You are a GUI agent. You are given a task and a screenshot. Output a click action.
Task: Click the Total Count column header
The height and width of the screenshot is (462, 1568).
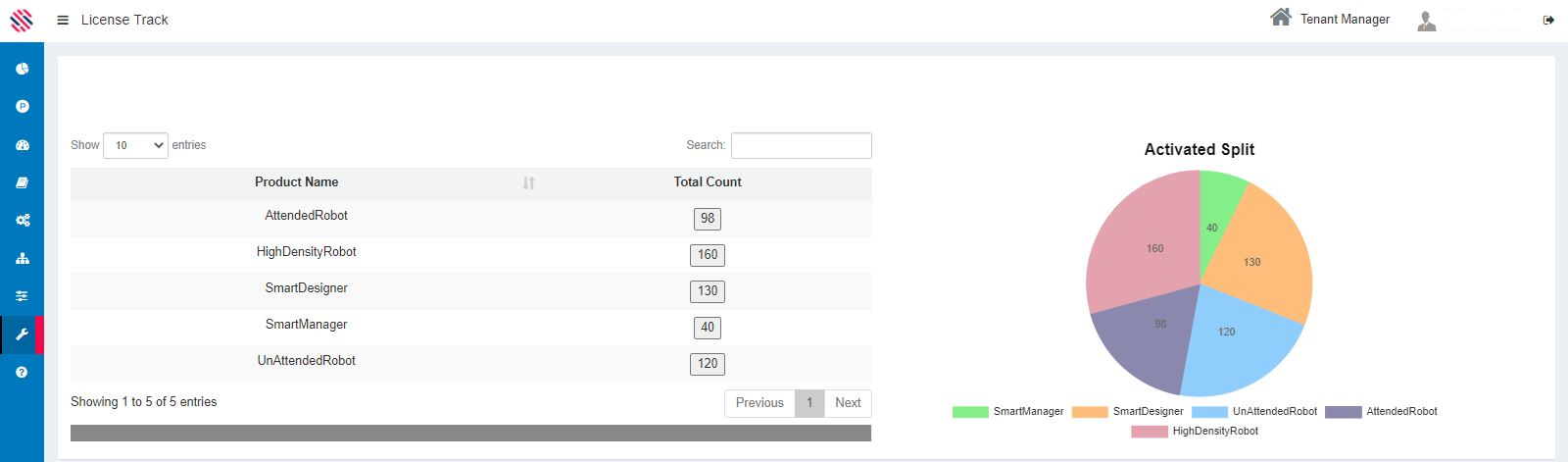click(x=708, y=182)
